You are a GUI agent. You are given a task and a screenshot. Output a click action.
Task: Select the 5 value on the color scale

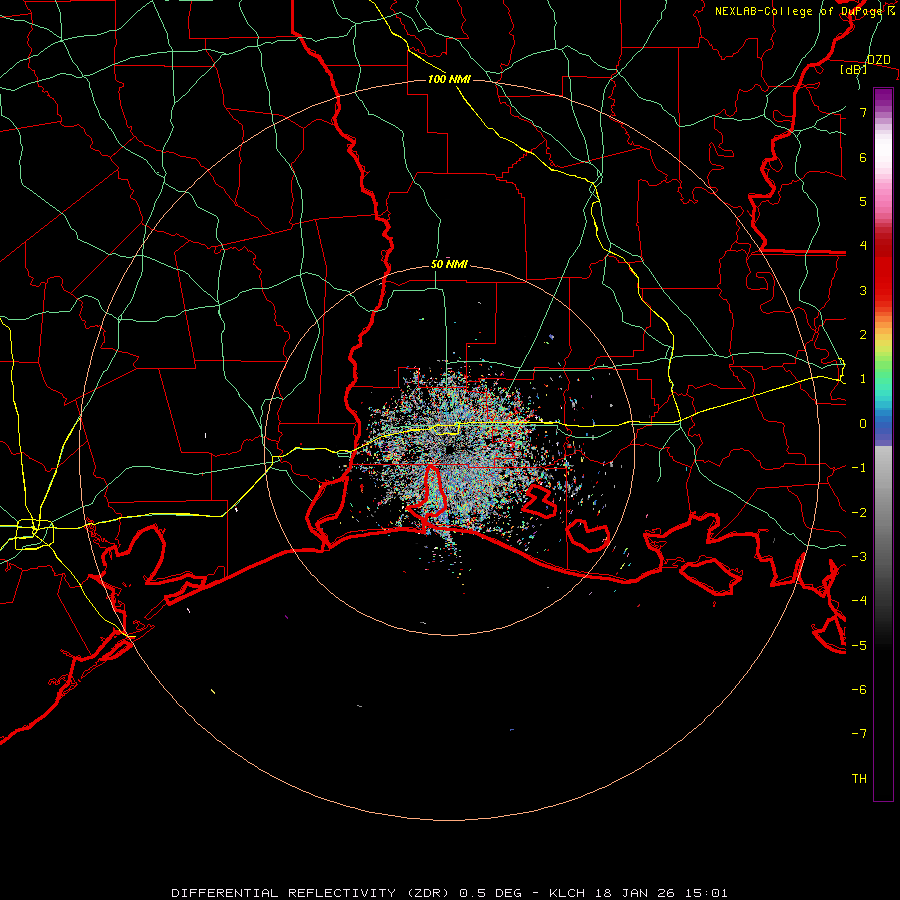coord(863,201)
